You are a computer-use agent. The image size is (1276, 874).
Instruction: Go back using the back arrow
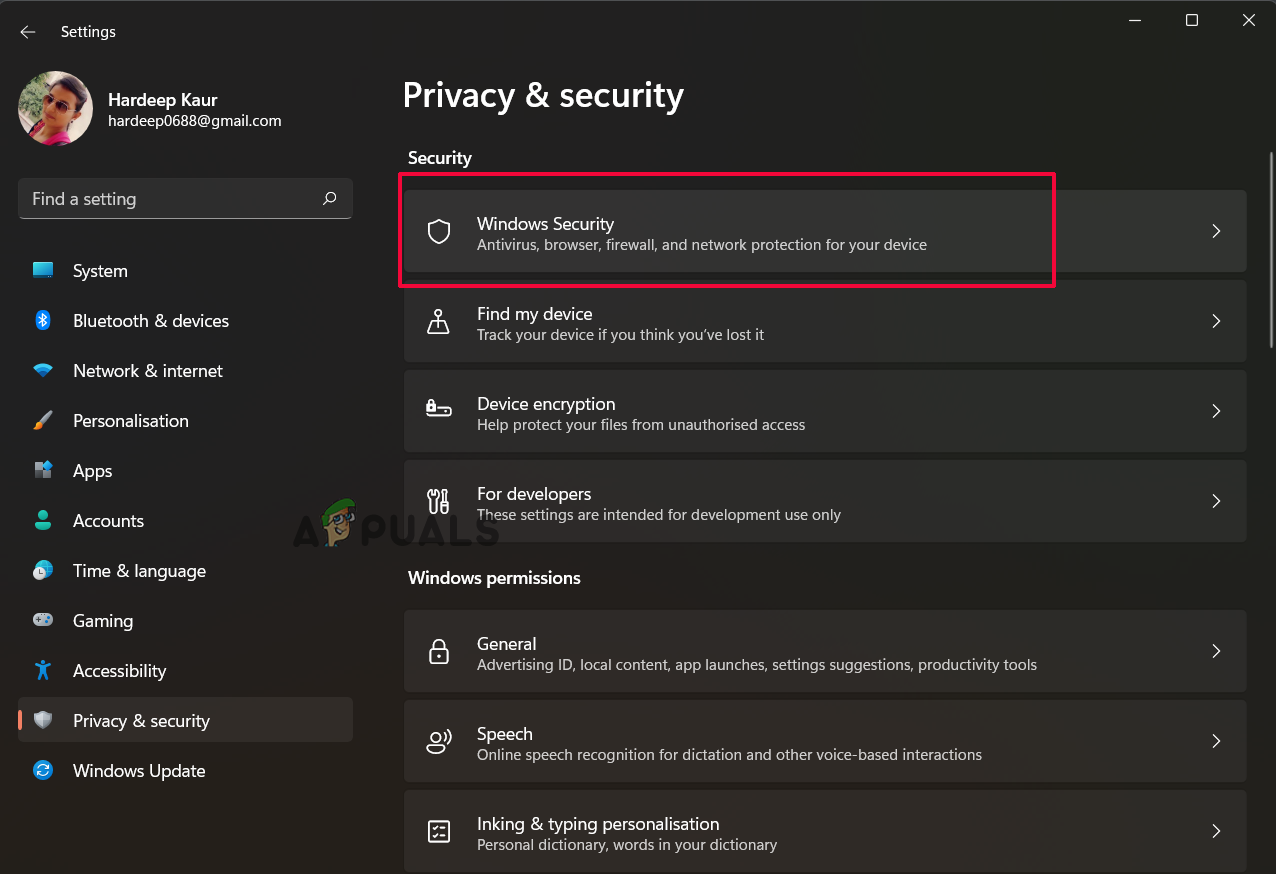point(28,32)
